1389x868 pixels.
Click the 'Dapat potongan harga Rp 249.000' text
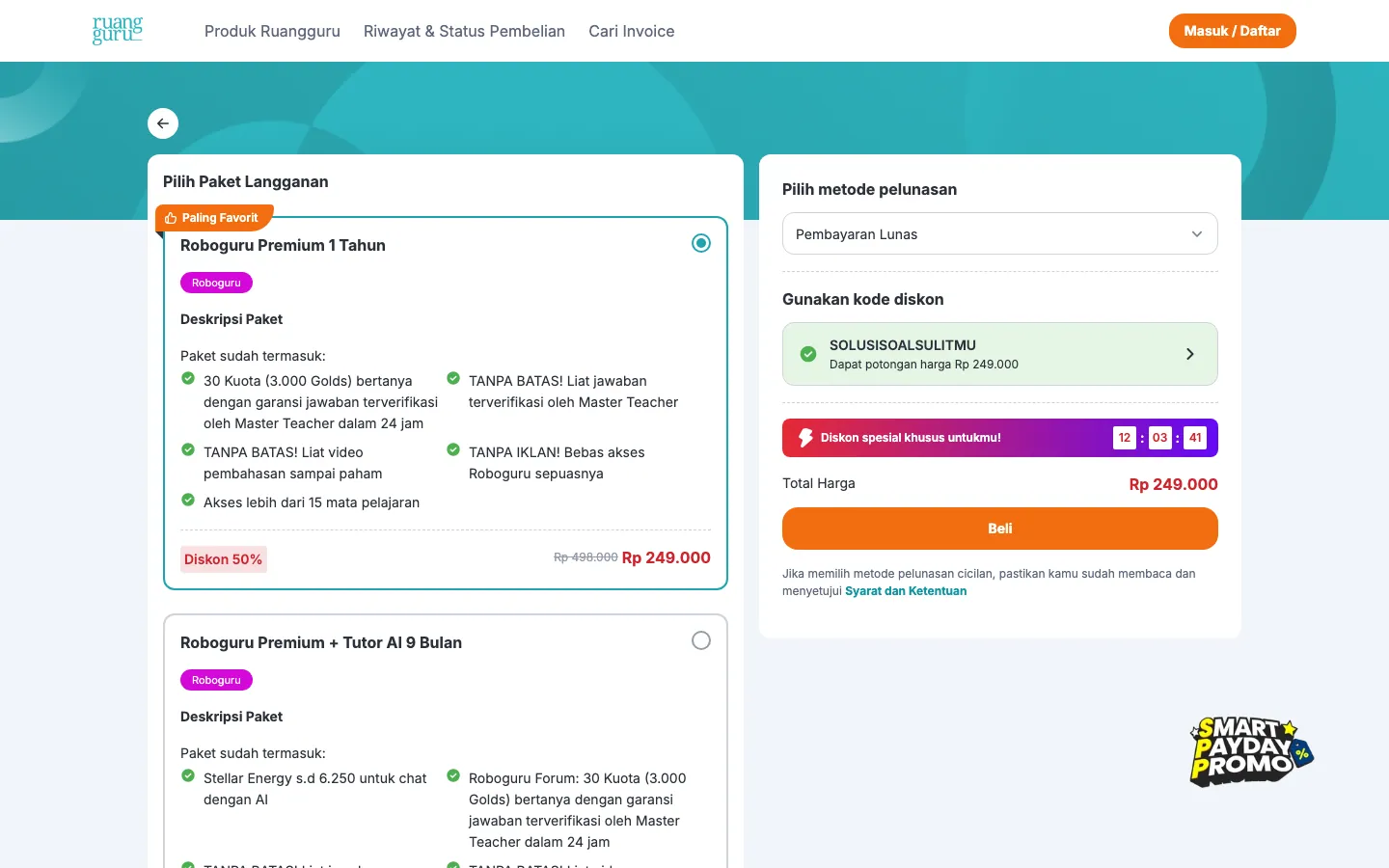click(x=924, y=365)
